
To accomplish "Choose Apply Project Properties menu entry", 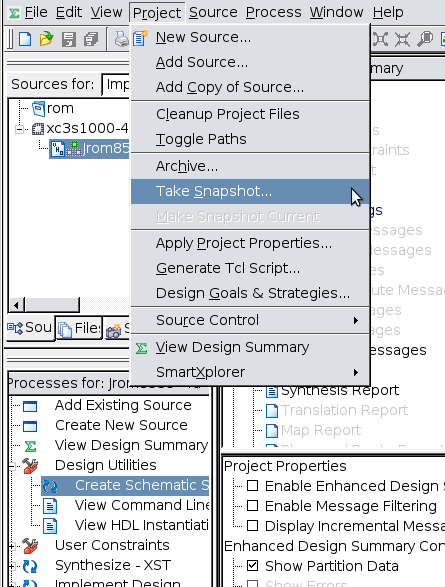I will tap(250, 244).
